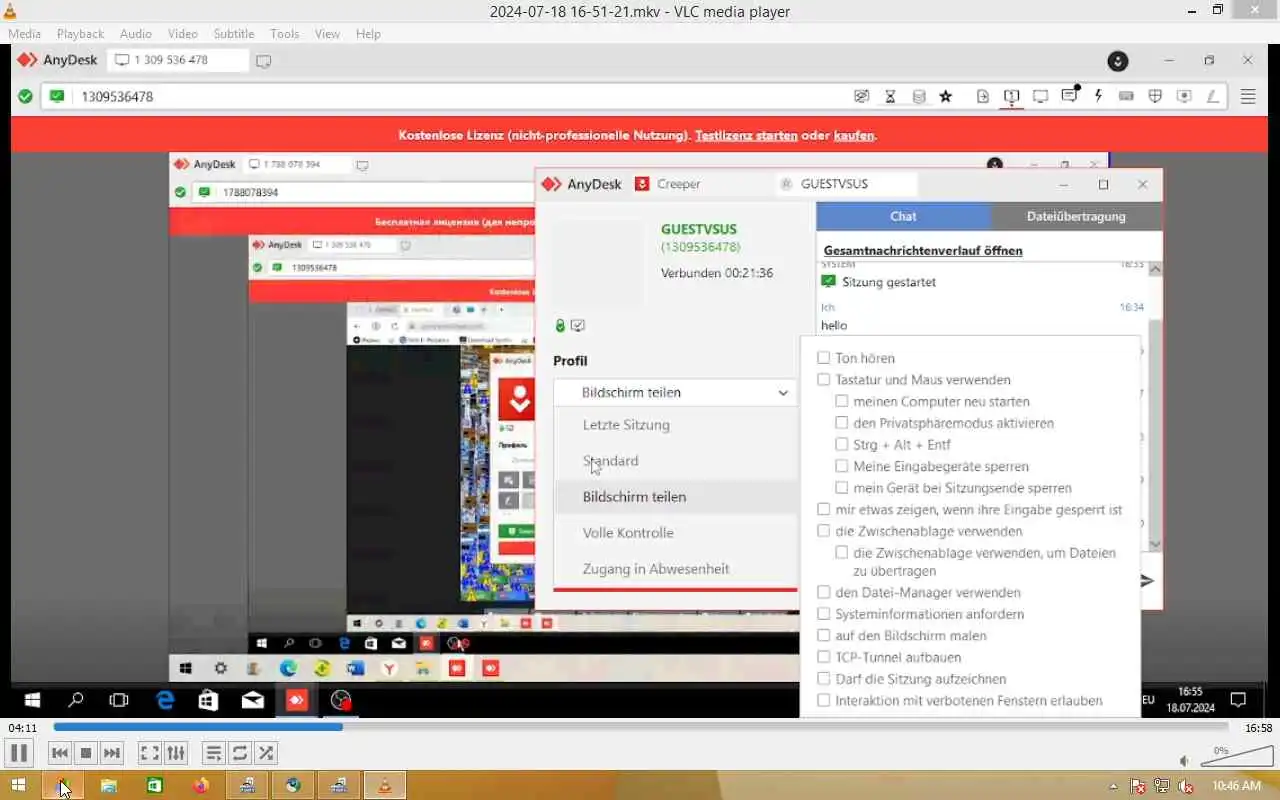
Task: Click the favorite star icon in AnyDesk toolbar
Action: click(x=946, y=97)
